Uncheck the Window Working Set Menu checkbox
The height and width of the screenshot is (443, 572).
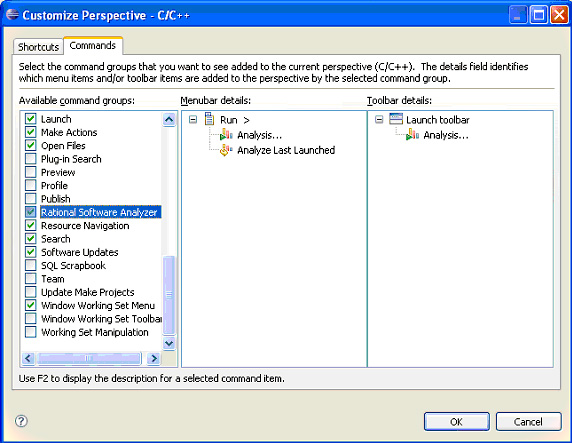tap(31, 305)
